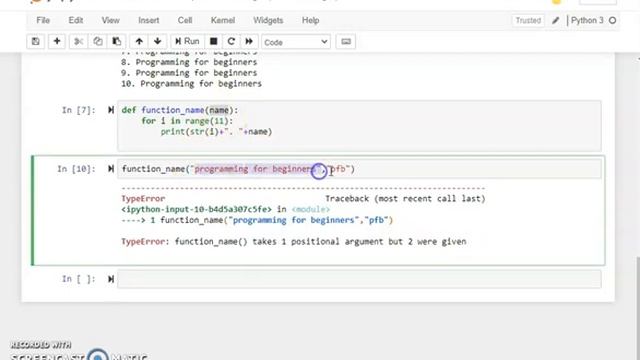Run the selected cell
Screen dimensions: 640x360
tap(187, 42)
